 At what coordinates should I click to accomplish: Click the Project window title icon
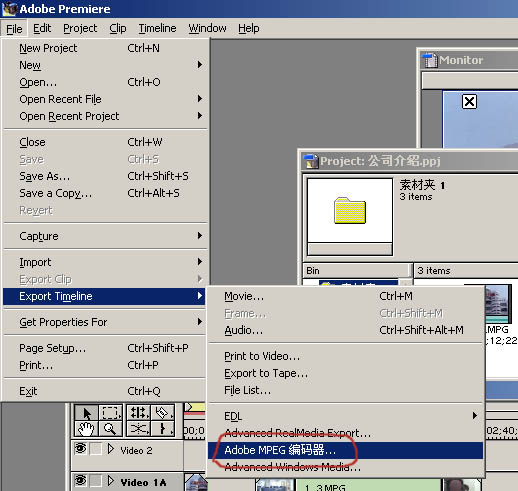pos(311,161)
